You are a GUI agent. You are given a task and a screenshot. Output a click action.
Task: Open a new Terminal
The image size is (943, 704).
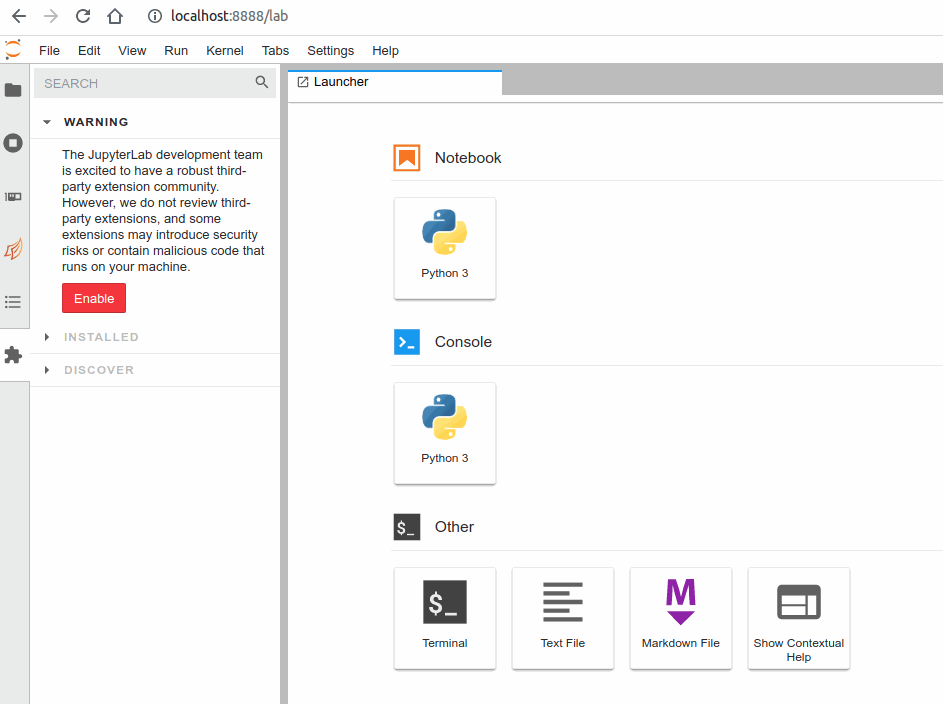click(445, 618)
